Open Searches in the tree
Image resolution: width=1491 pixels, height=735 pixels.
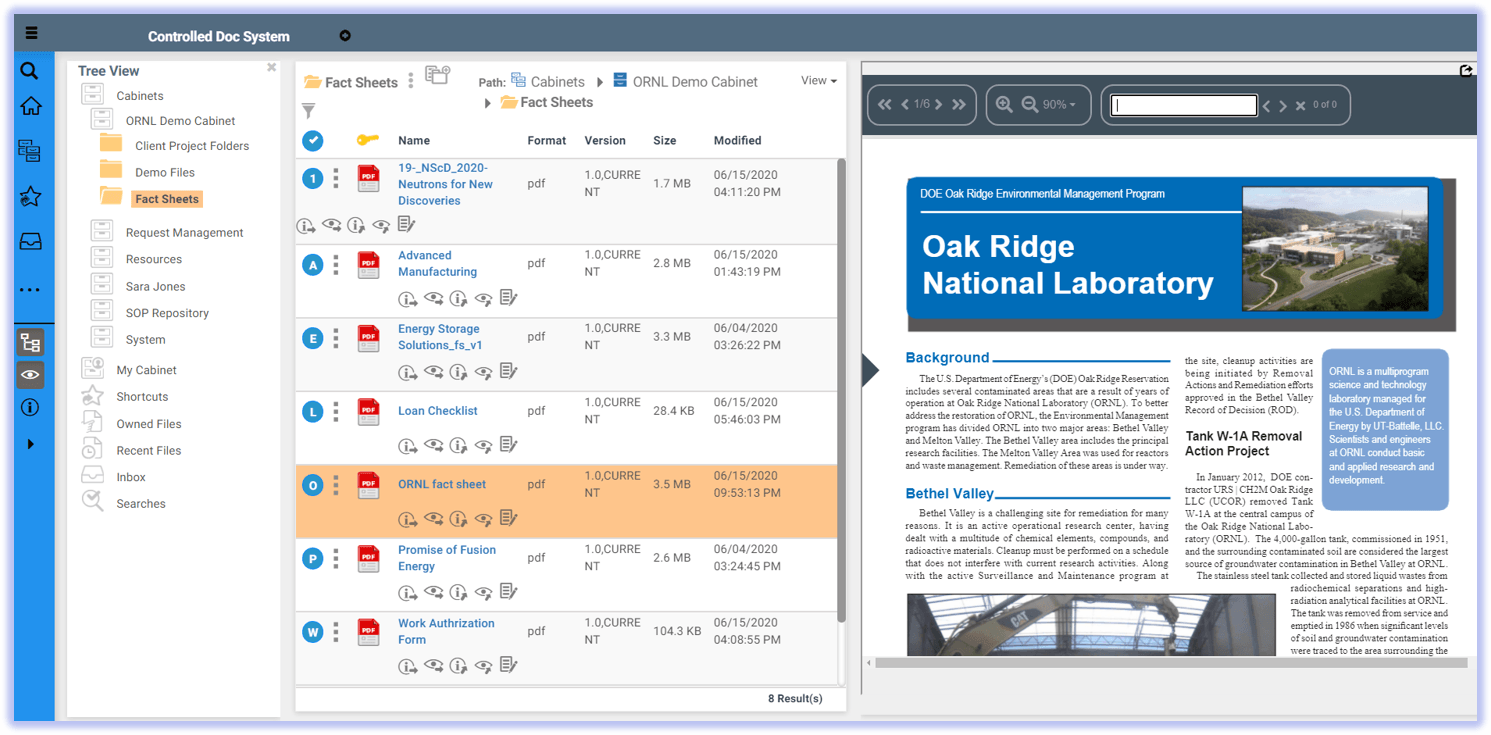[x=140, y=504]
